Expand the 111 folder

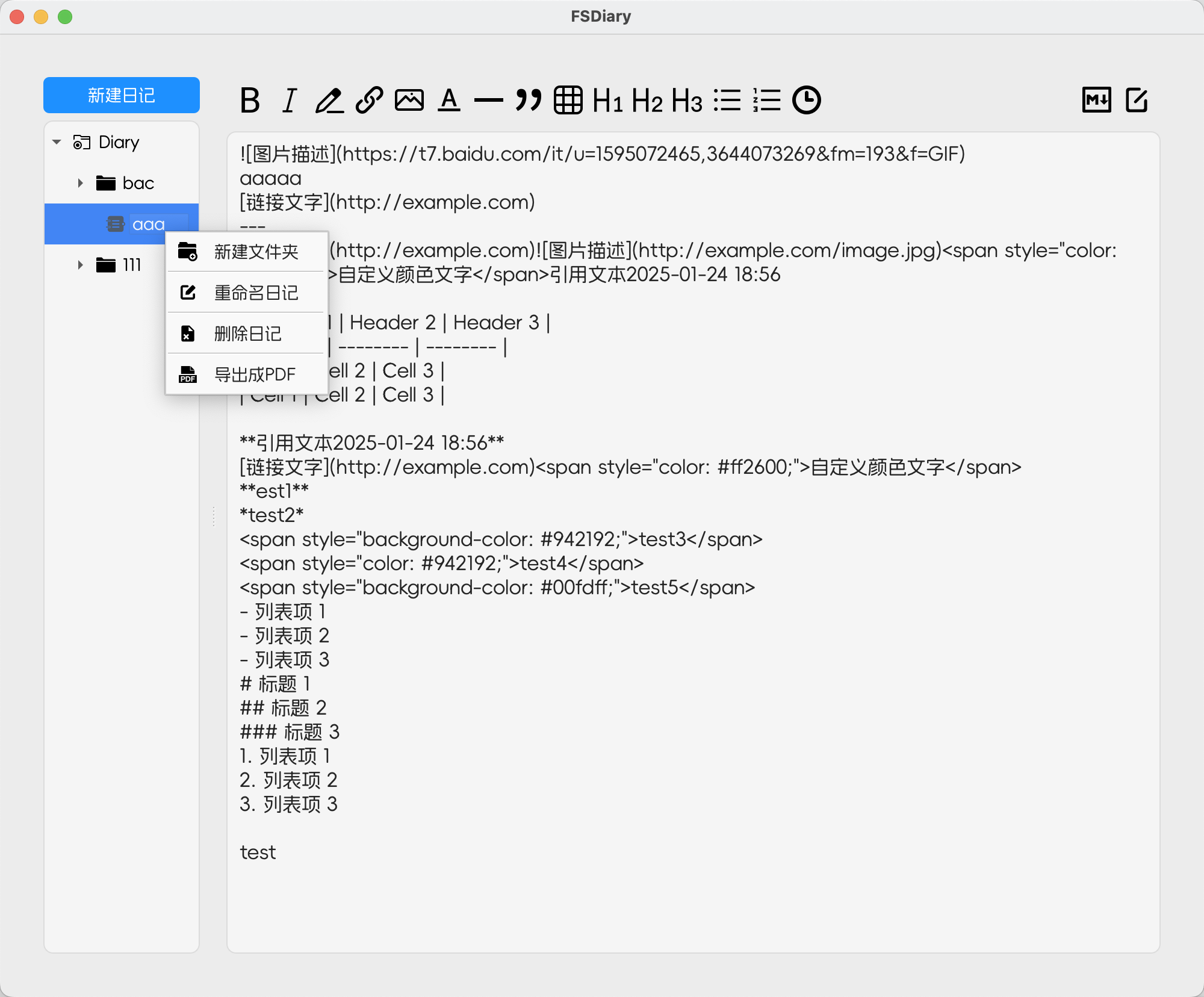coord(80,265)
